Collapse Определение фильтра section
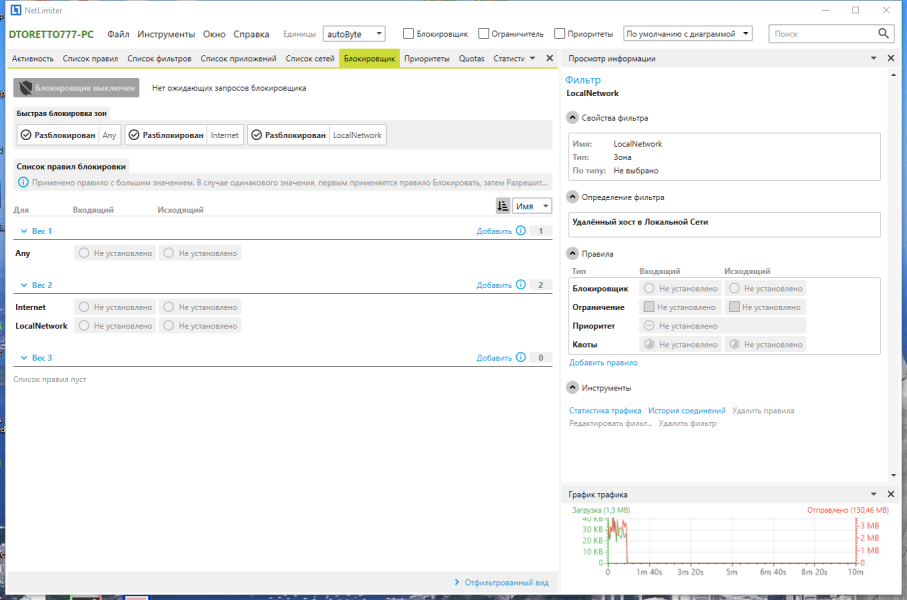907x600 pixels. [572, 197]
